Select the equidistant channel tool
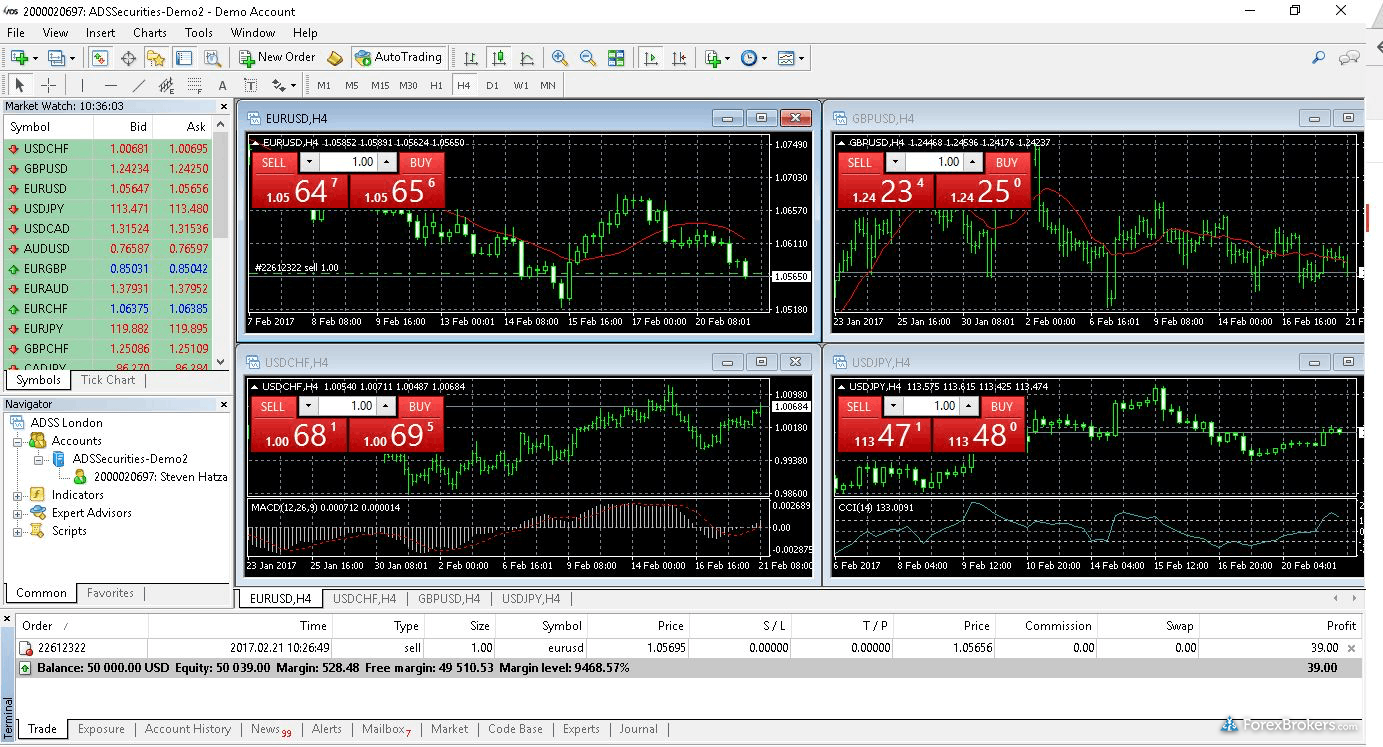The width and height of the screenshot is (1383, 747). pos(166,85)
